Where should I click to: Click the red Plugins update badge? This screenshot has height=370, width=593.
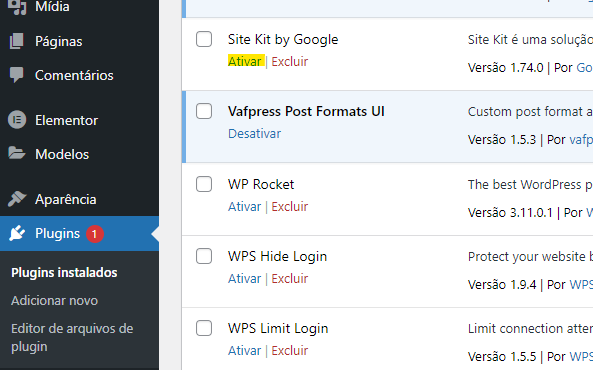point(95,234)
